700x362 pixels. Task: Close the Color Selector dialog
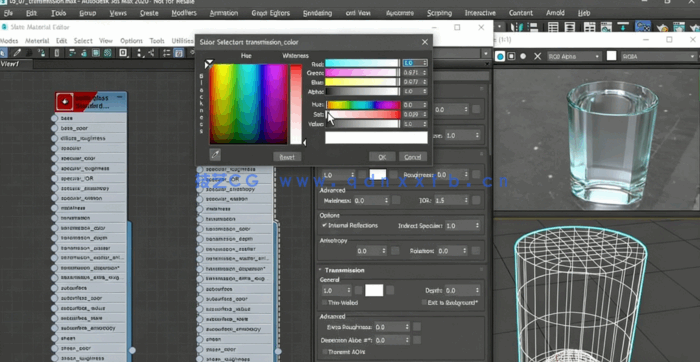coord(425,42)
